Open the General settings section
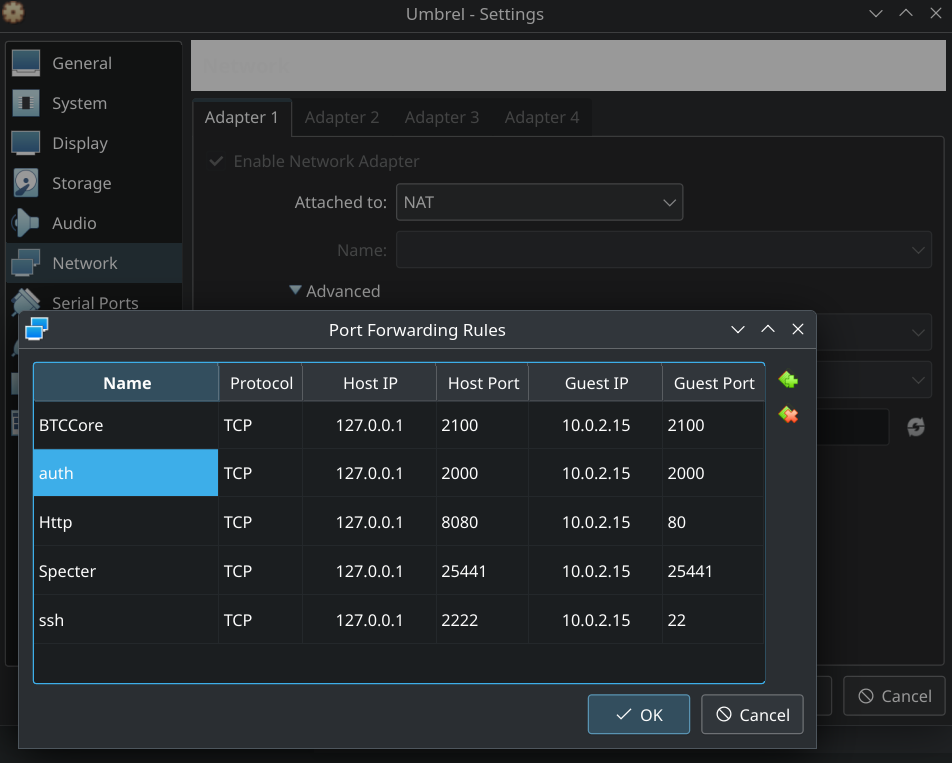This screenshot has height=763, width=952. (x=94, y=63)
